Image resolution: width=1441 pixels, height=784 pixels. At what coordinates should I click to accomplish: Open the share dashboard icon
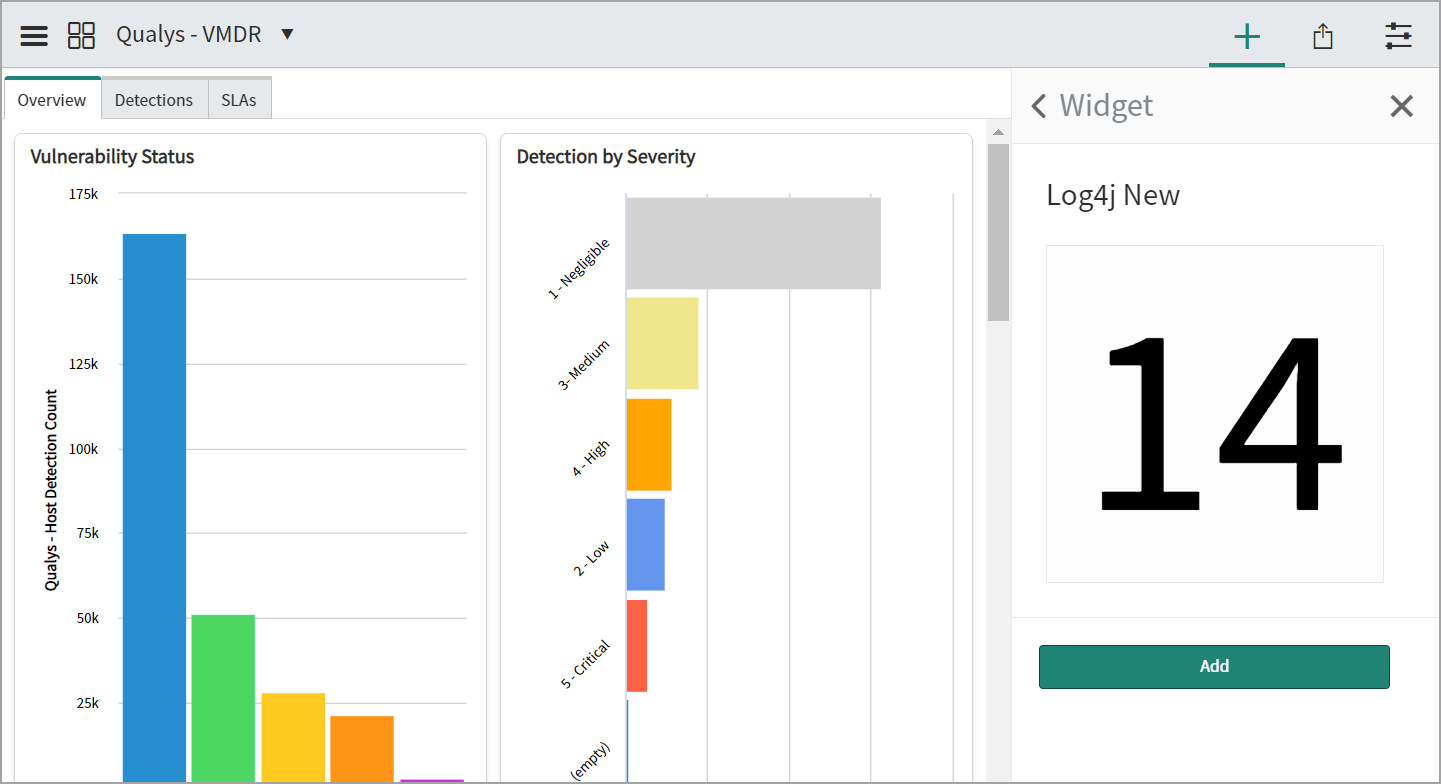point(1323,37)
